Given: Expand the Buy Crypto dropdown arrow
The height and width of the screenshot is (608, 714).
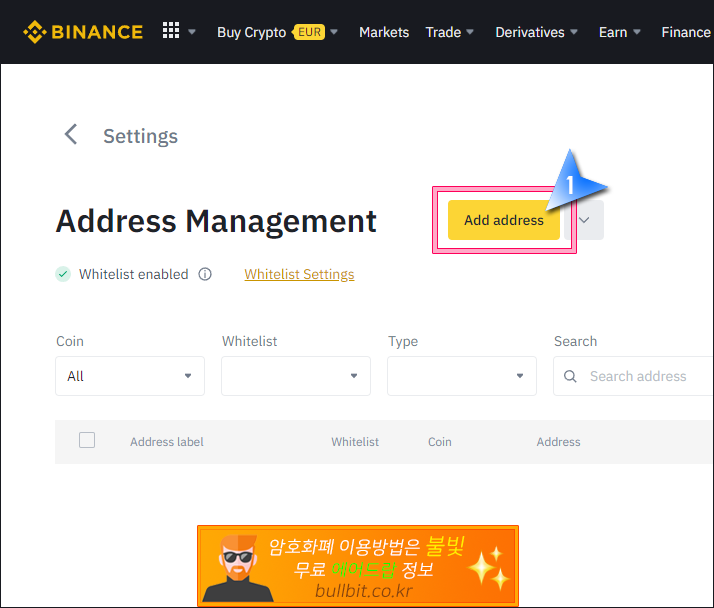Looking at the screenshot, I should [x=334, y=32].
